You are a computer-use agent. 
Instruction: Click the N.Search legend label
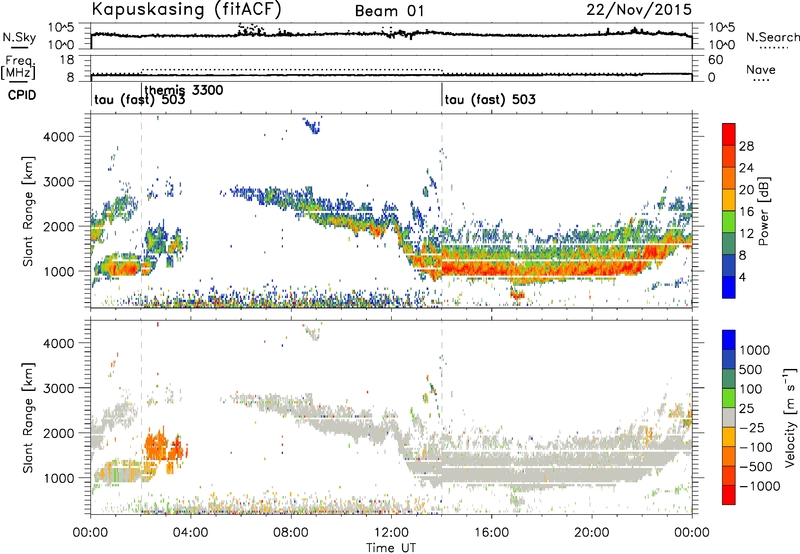[772, 37]
